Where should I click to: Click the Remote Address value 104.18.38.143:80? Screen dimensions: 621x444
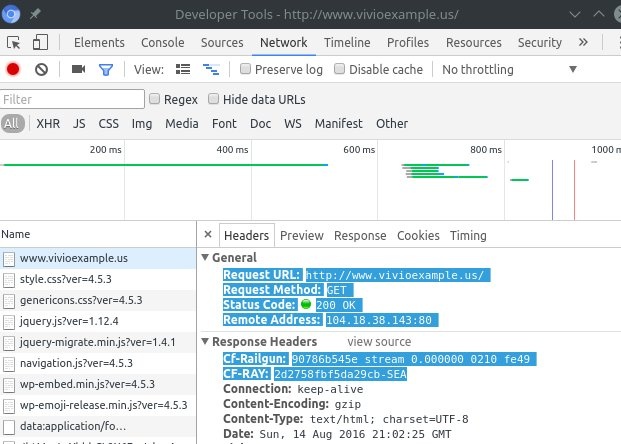pyautogui.click(x=382, y=320)
